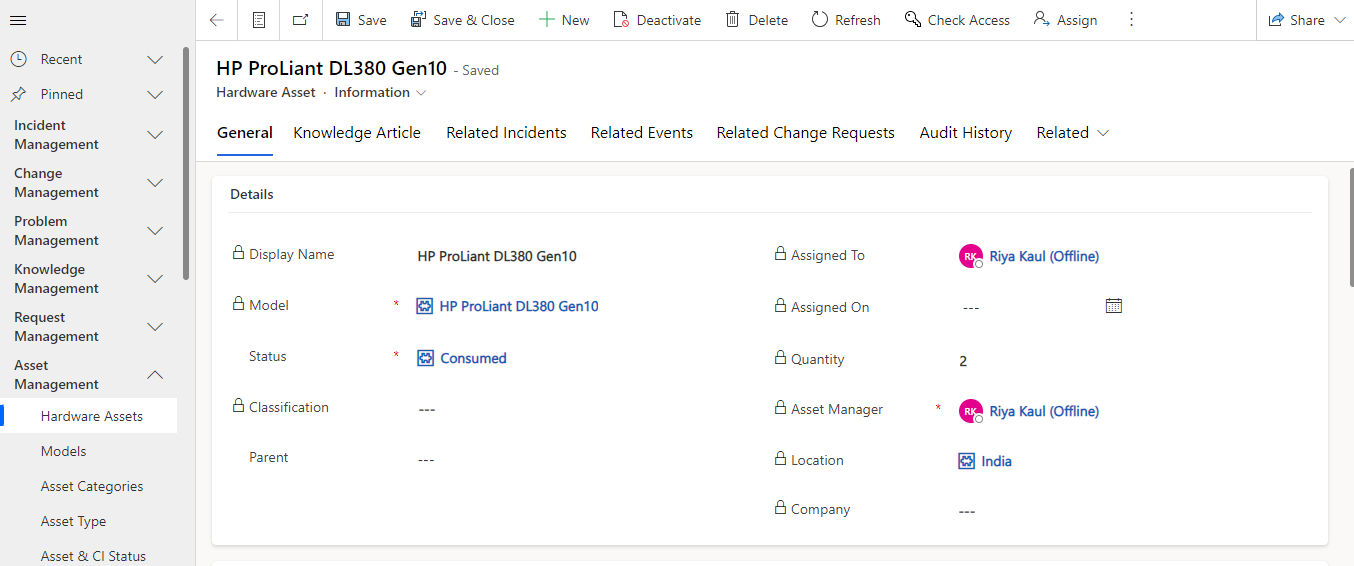
Task: Save the hardware asset record
Action: [x=361, y=20]
